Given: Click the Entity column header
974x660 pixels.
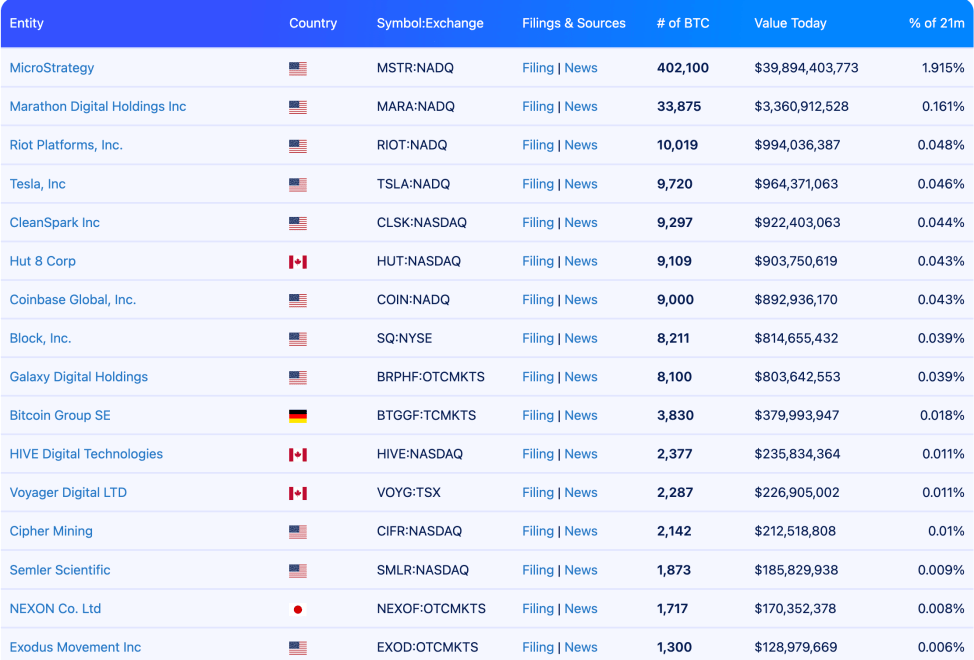Looking at the screenshot, I should [x=26, y=23].
